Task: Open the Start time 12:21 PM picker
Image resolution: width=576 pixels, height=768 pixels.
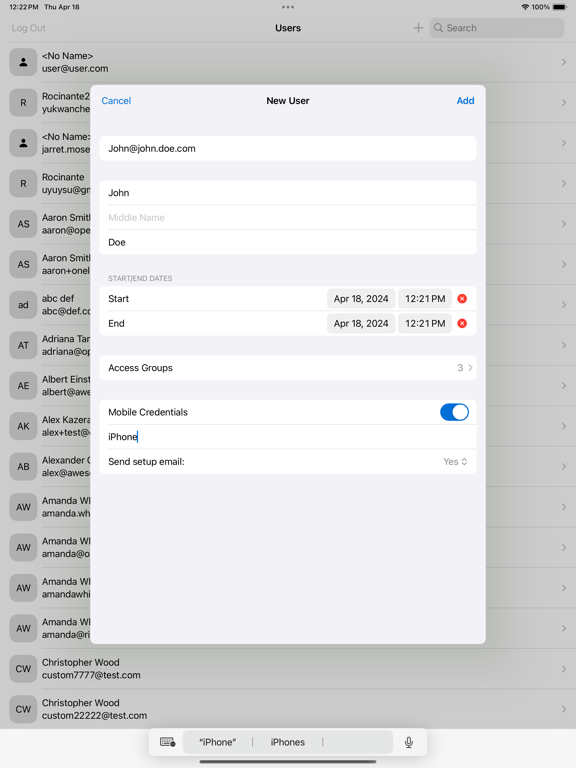Action: click(425, 299)
